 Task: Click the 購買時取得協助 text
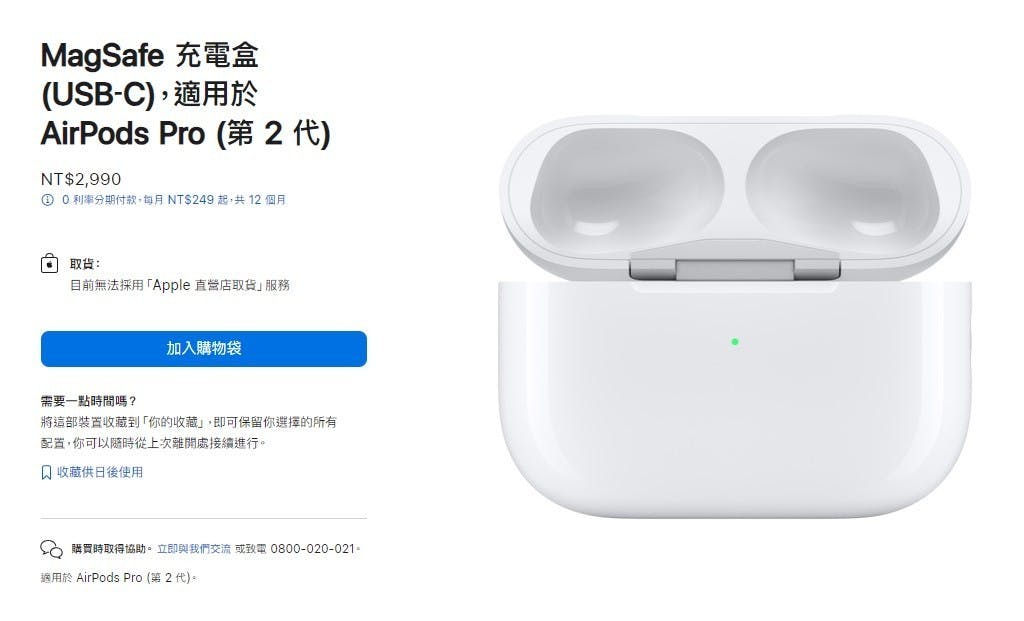112,549
